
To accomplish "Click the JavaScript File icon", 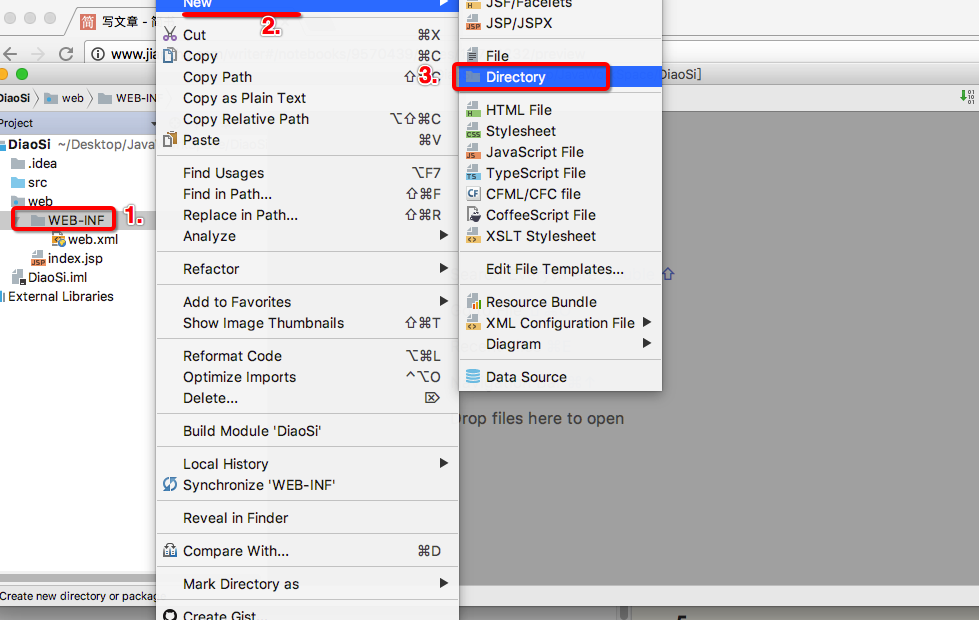I will [473, 152].
